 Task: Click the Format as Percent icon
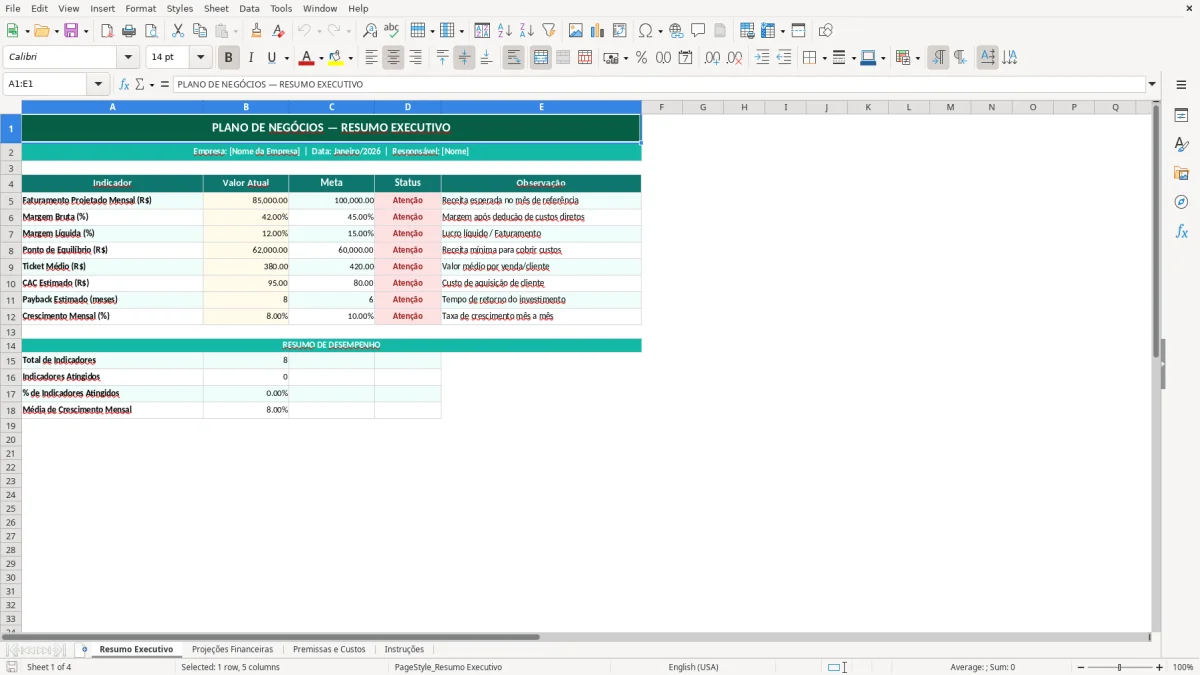tap(641, 58)
